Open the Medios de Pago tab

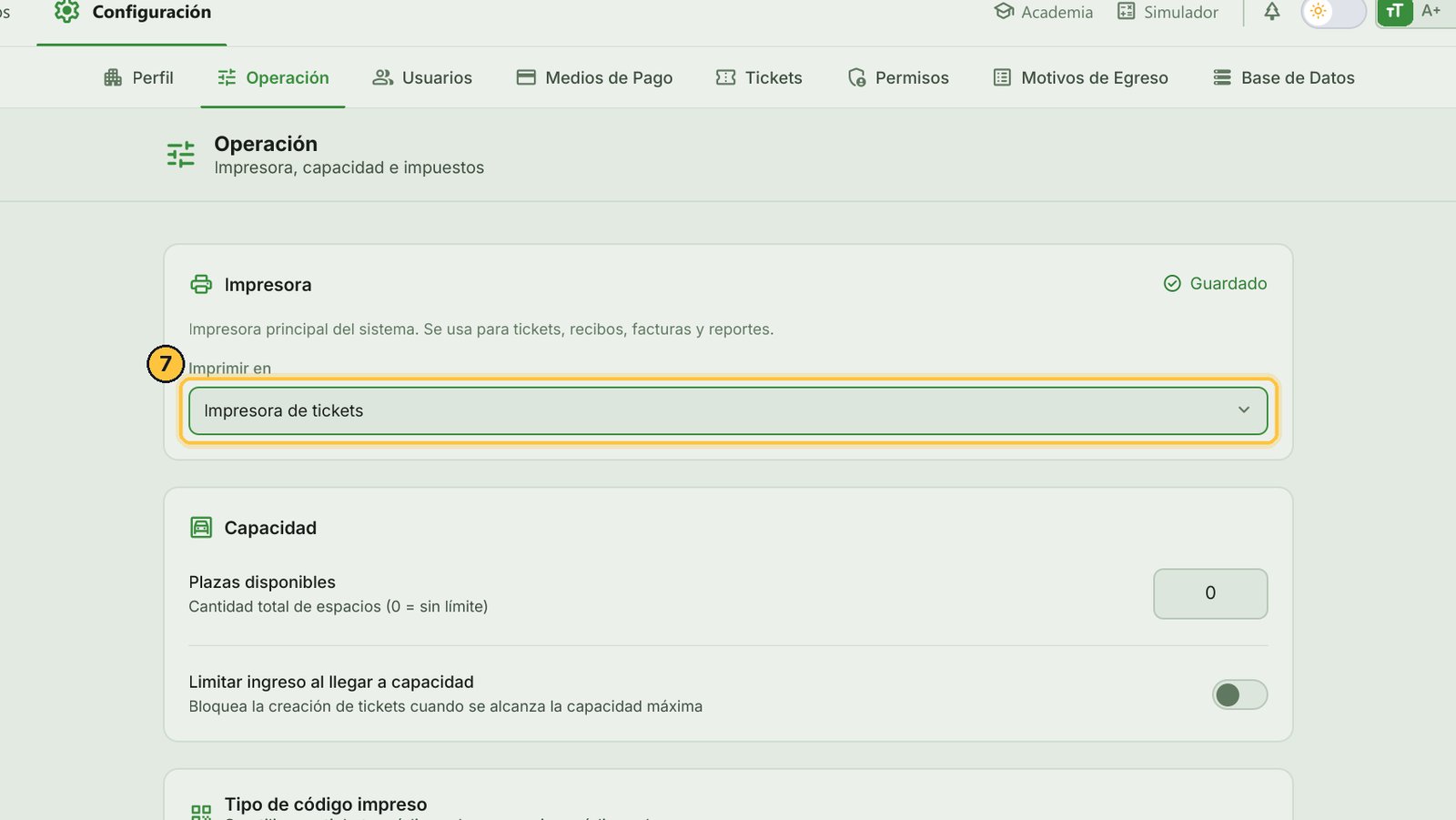coord(594,78)
